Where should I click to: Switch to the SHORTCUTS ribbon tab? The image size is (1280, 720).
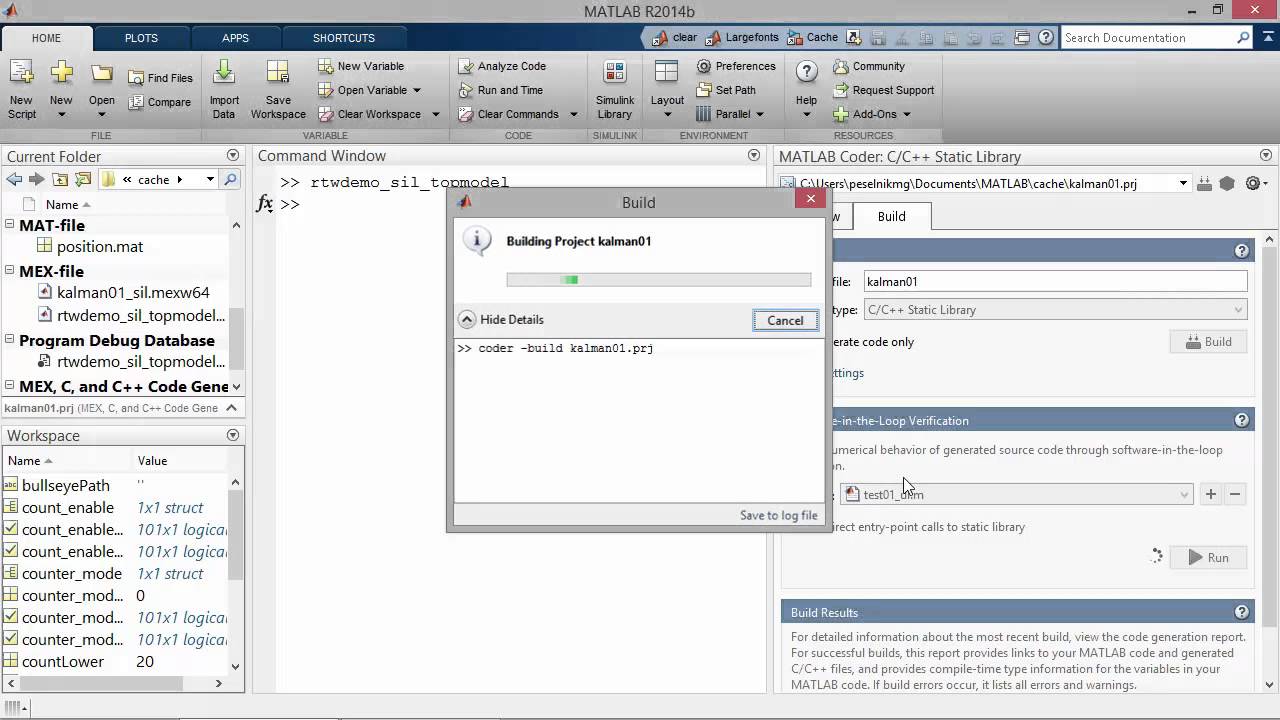click(x=344, y=38)
